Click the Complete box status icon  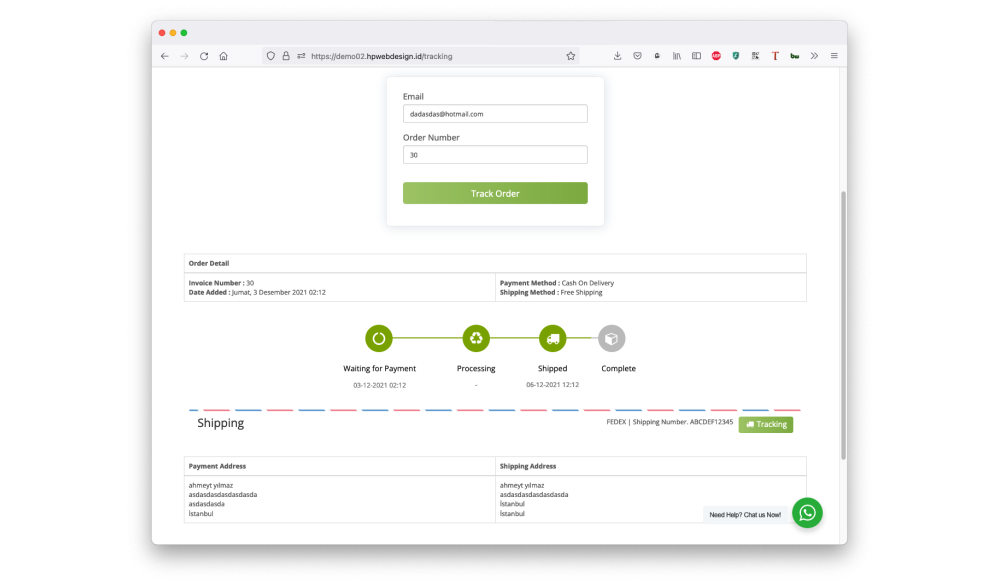(611, 339)
